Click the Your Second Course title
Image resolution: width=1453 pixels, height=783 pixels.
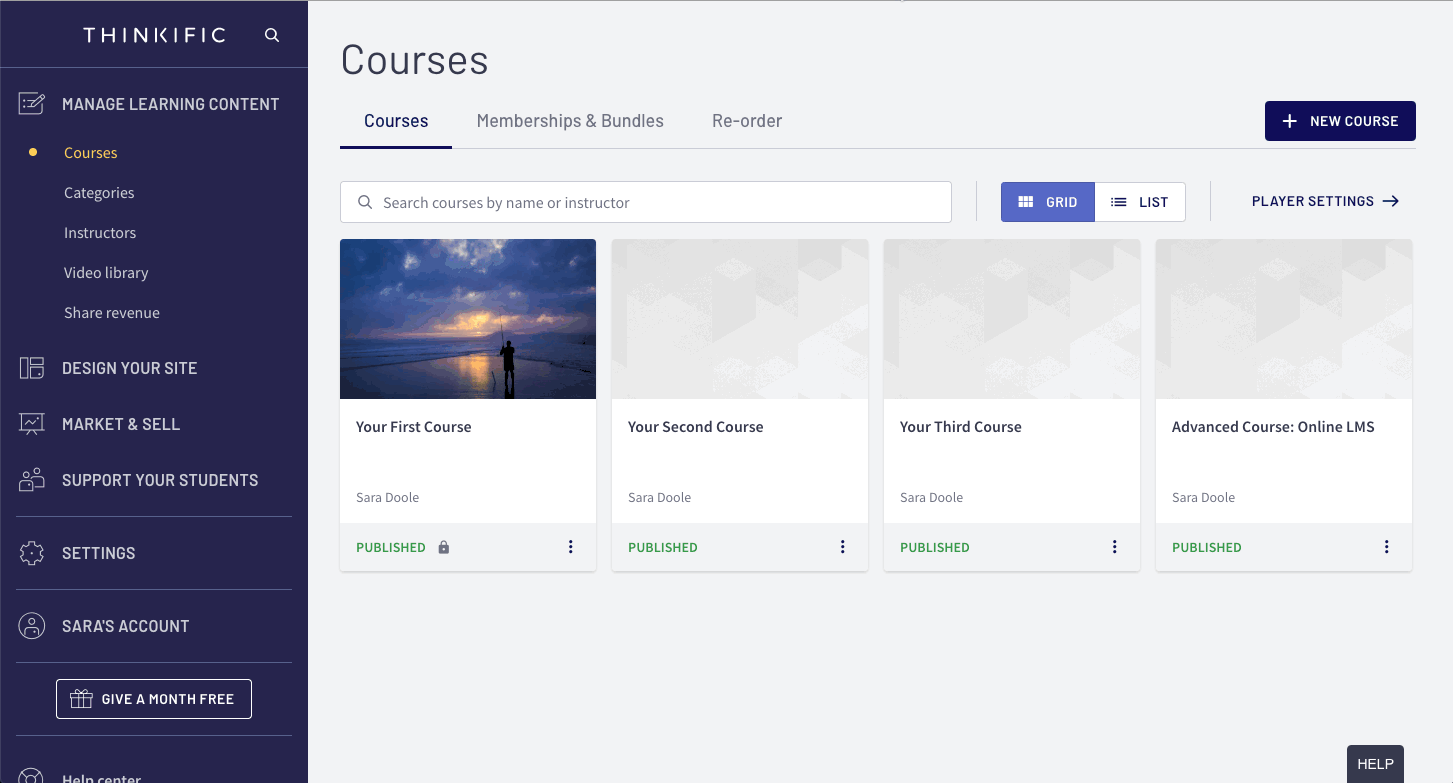pos(696,427)
